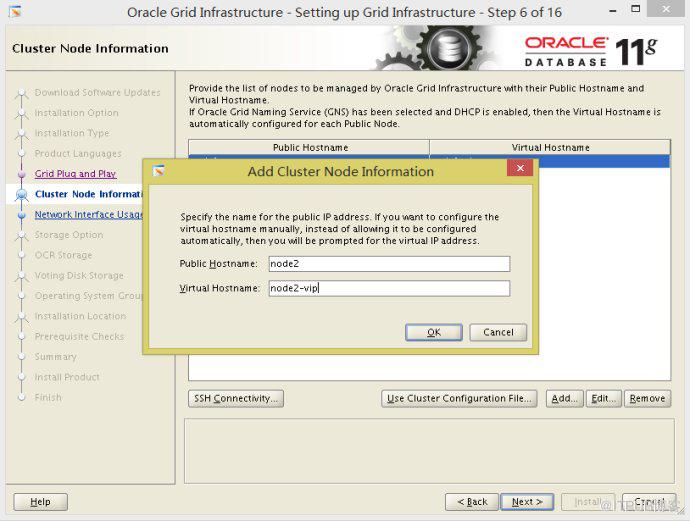This screenshot has height=521, width=690.
Task: Click the Edit... button
Action: coord(603,398)
